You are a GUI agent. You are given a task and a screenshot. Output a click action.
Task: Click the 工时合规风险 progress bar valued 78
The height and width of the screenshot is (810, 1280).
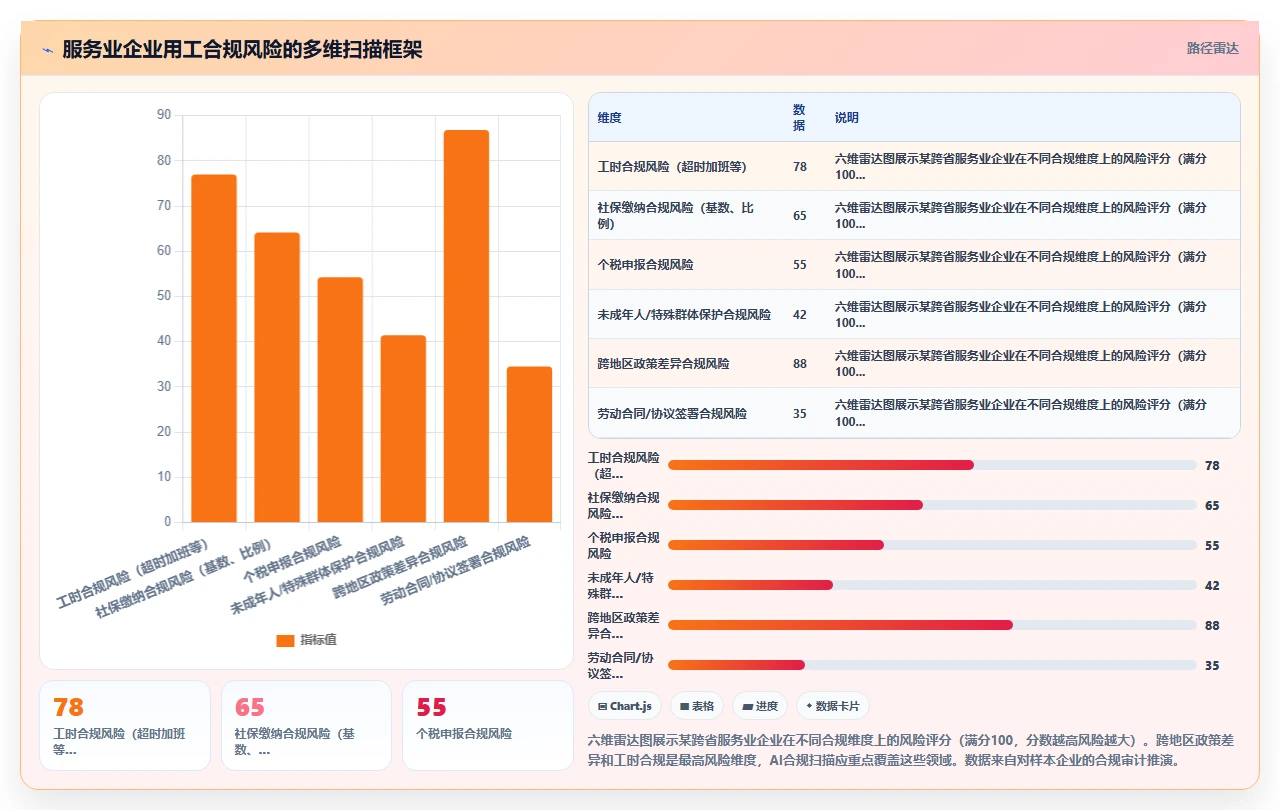(x=932, y=465)
